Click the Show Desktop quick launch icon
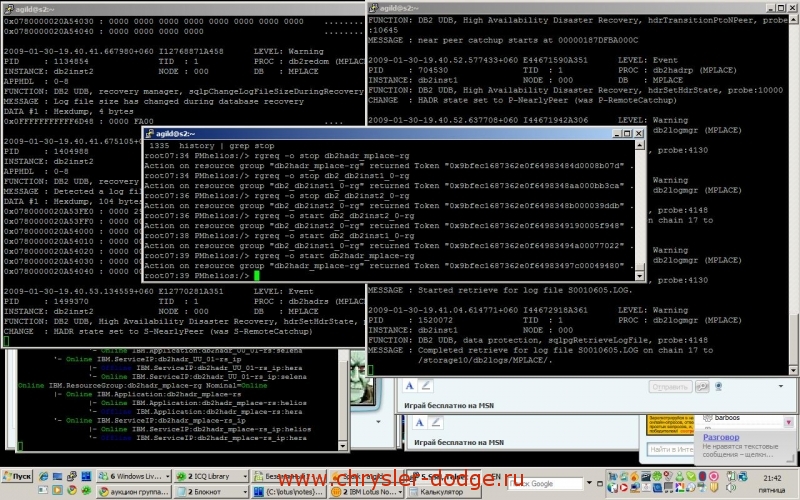 (x=57, y=477)
